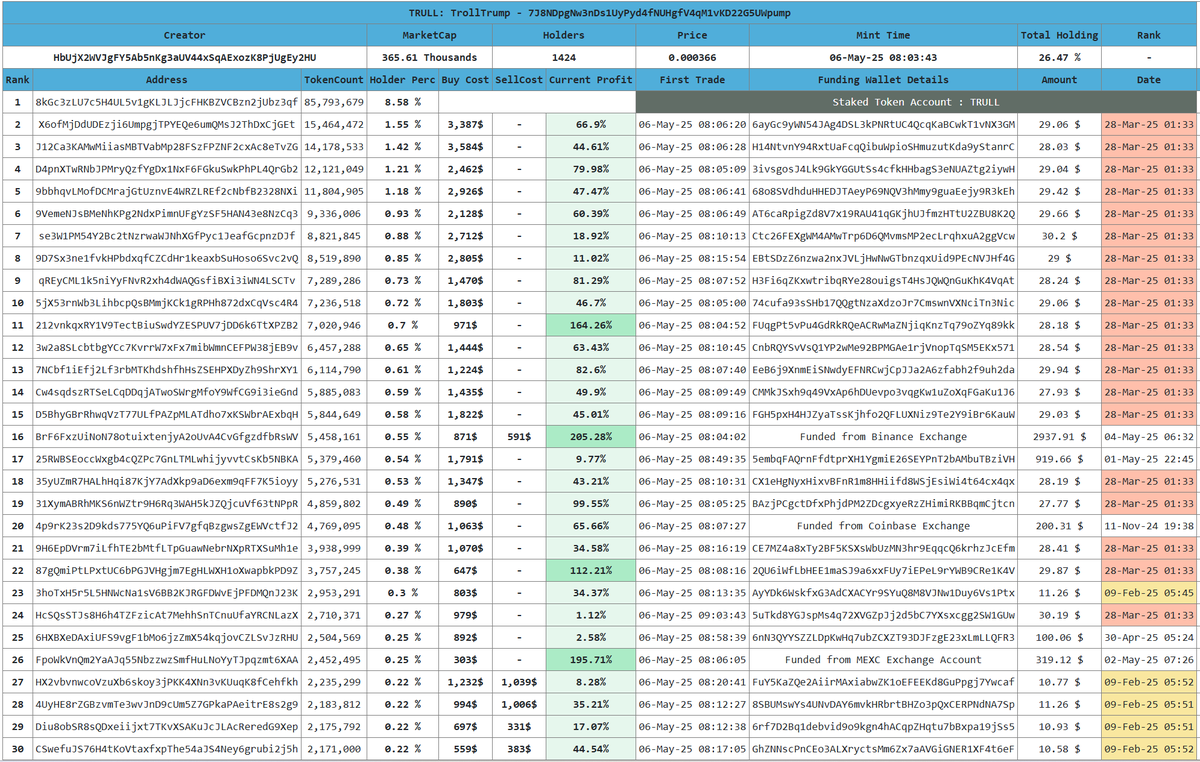Click the TRULL: TrollTrump title bar text
This screenshot has height=762, width=1200.
coord(600,12)
